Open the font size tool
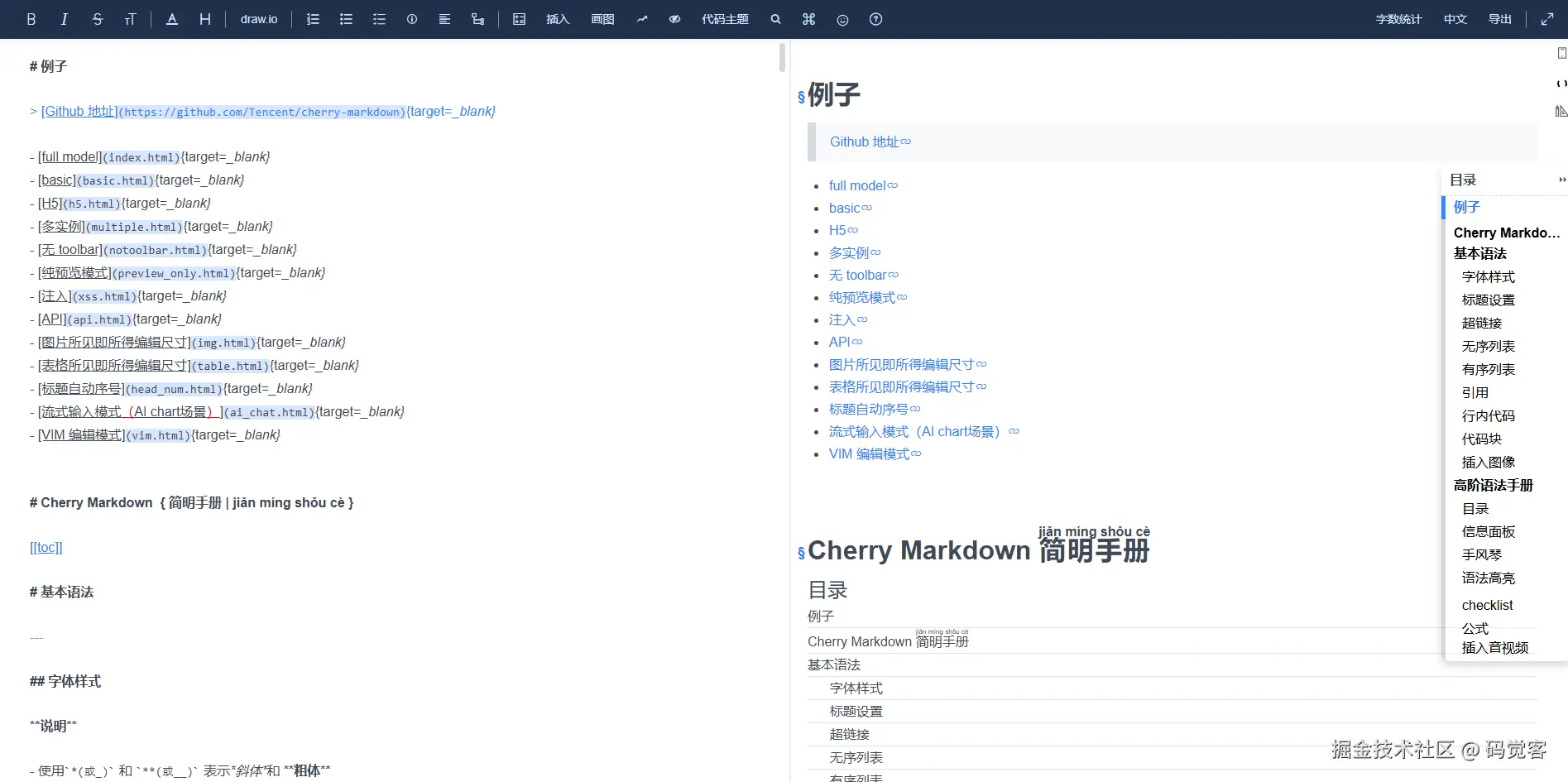1568x782 pixels. [x=130, y=19]
